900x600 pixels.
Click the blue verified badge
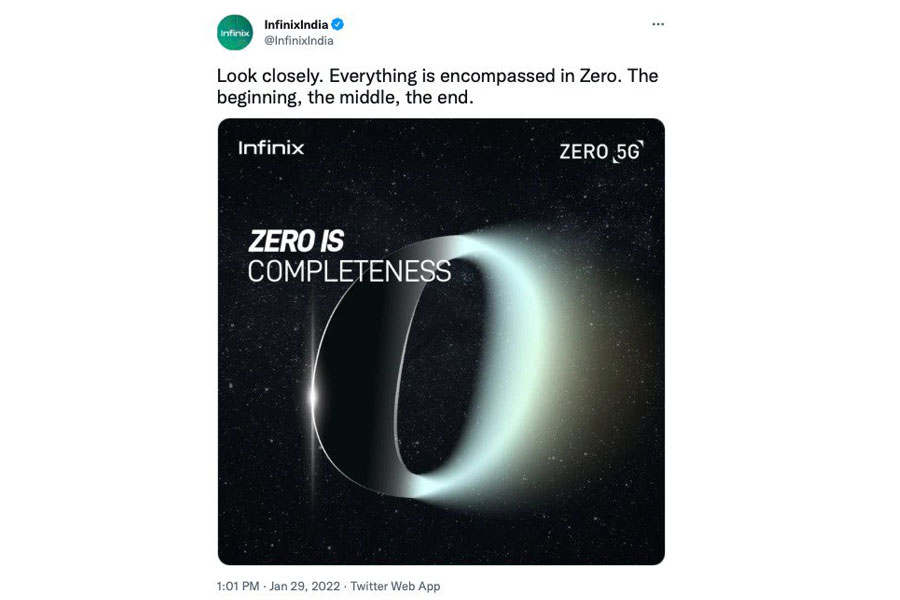(x=339, y=25)
